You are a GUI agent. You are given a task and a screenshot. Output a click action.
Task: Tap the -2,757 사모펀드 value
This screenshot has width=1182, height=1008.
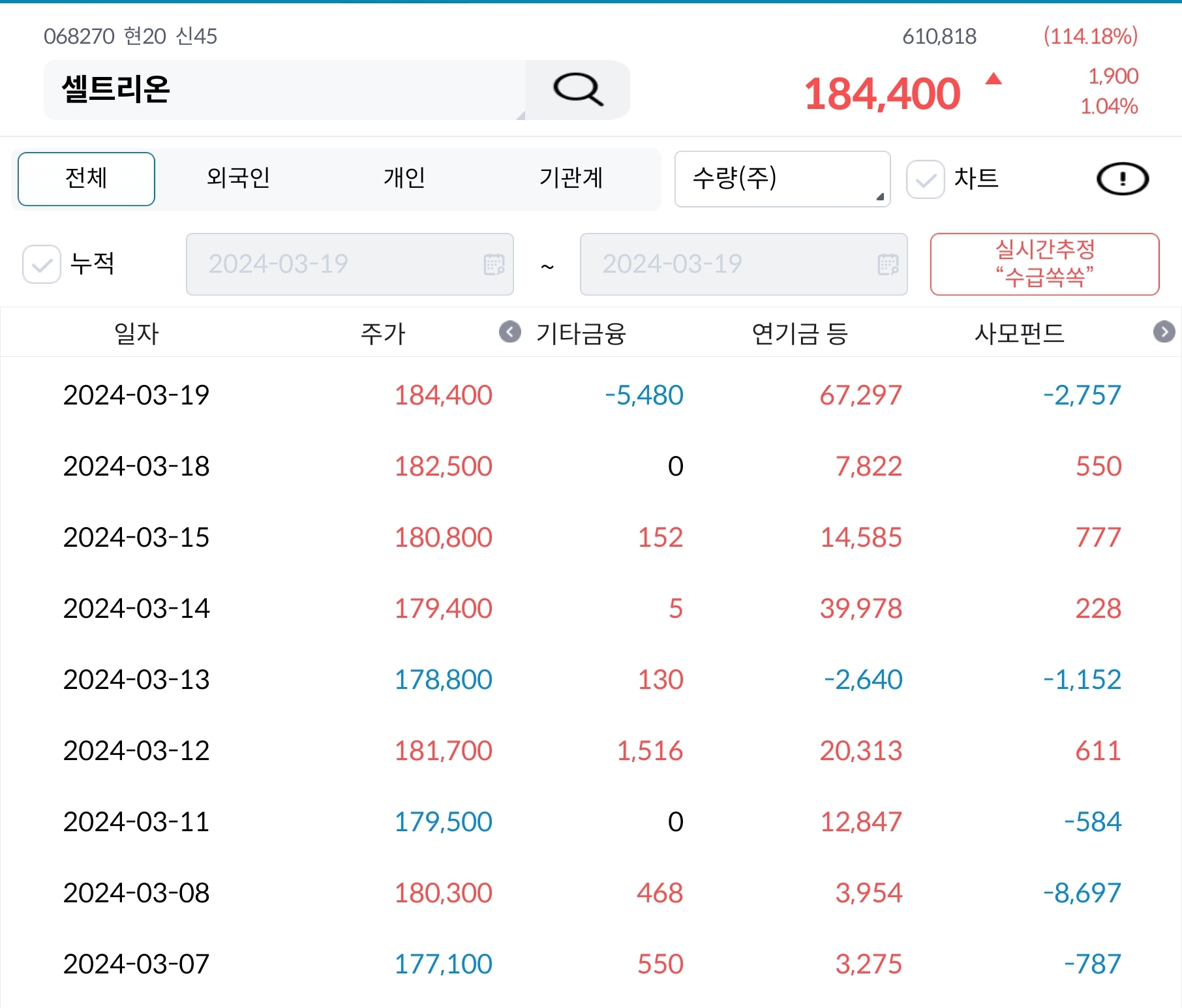click(1082, 395)
